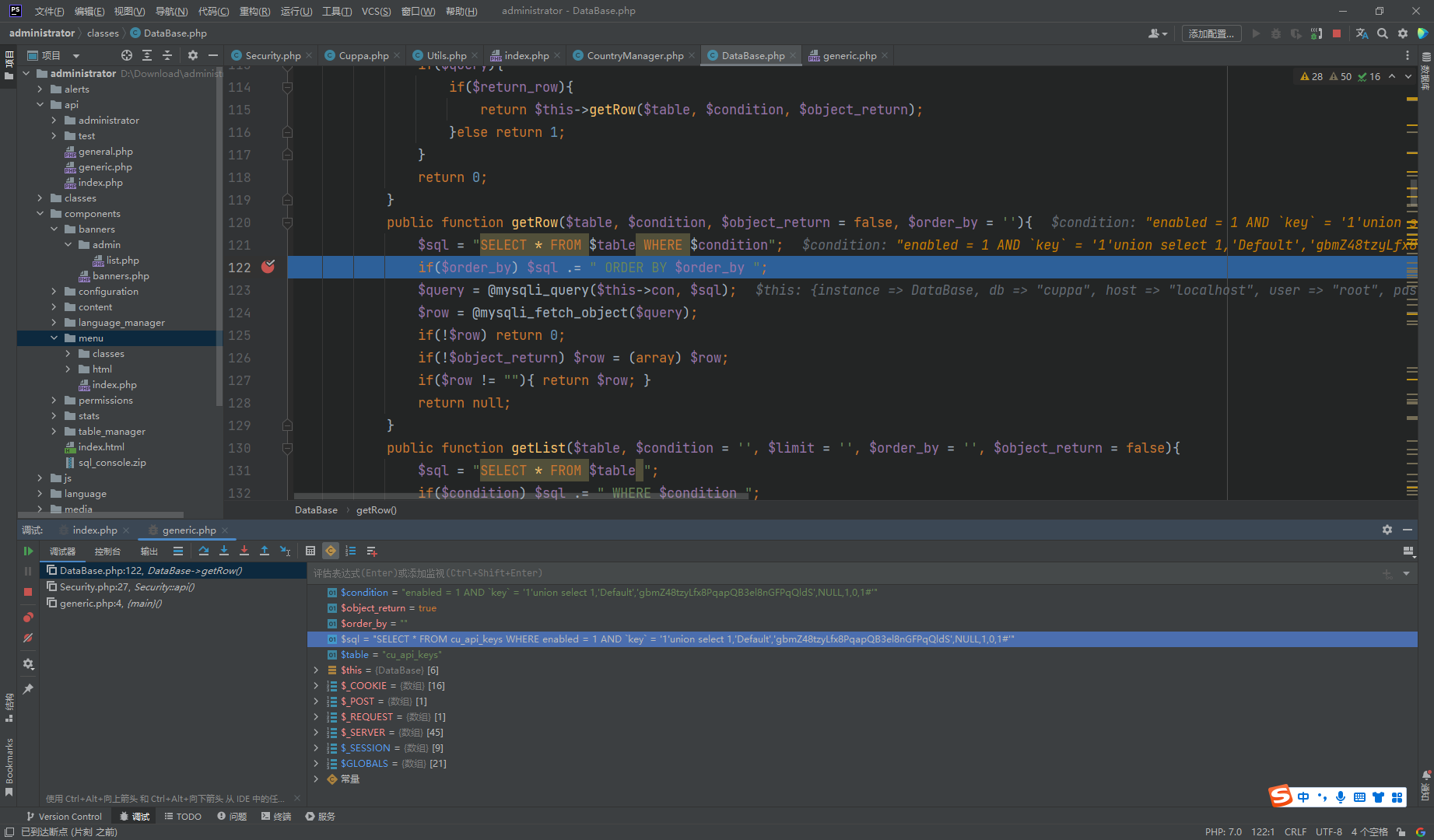Expand all in the project tree toolbar

coord(147,55)
